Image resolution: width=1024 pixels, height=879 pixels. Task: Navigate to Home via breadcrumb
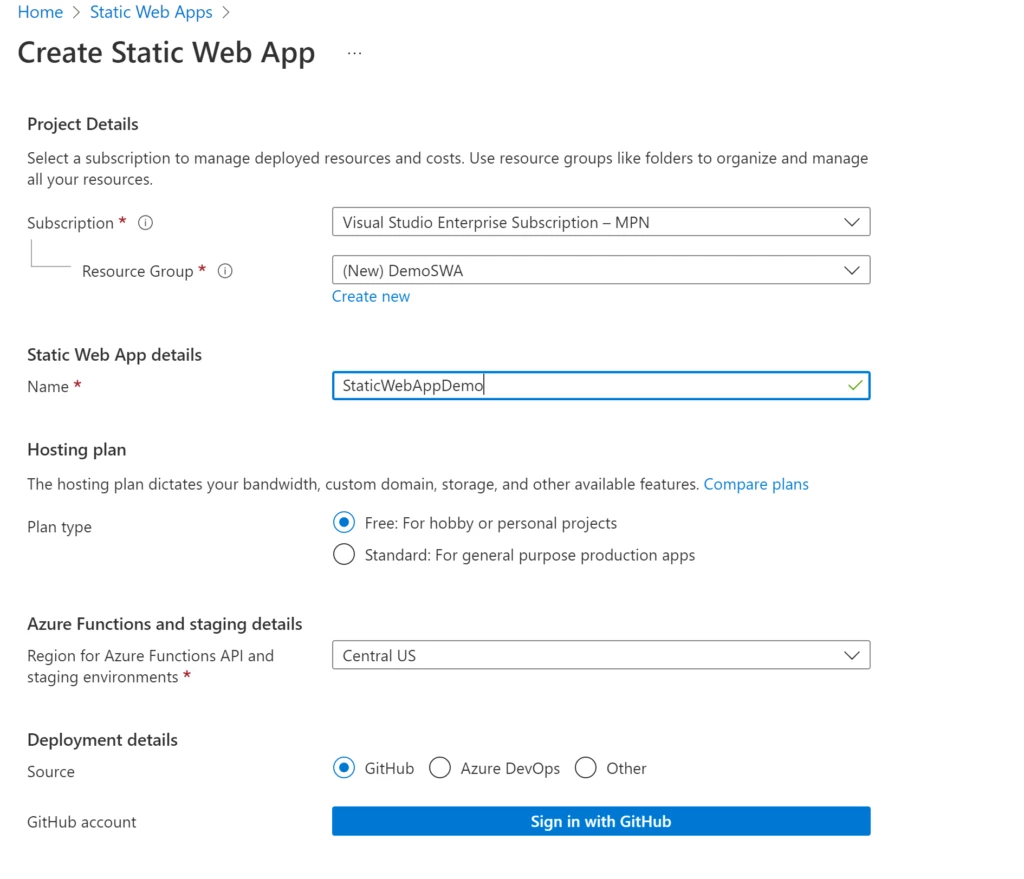40,12
